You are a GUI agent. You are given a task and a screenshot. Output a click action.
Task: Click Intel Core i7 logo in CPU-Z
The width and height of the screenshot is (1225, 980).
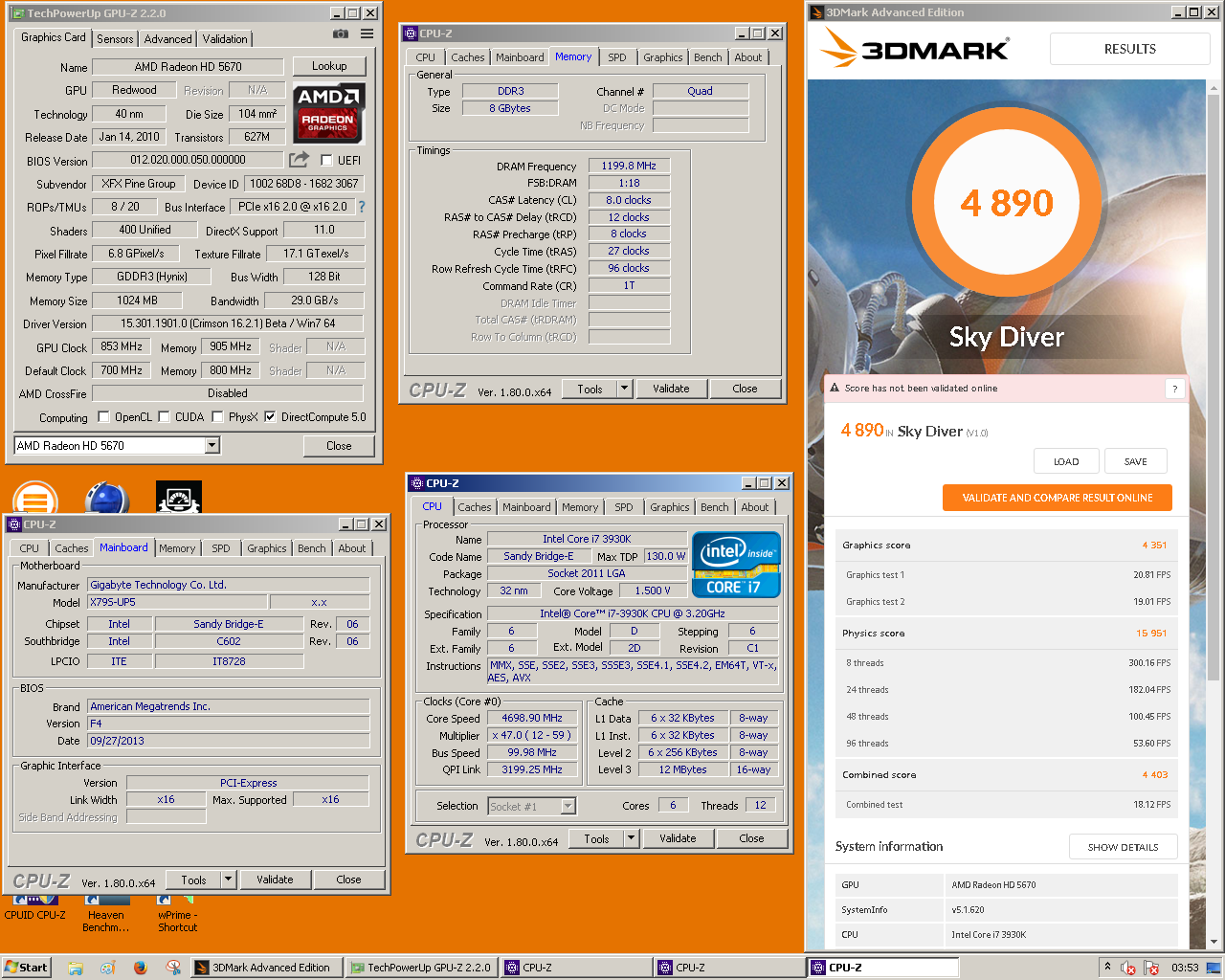coord(736,566)
